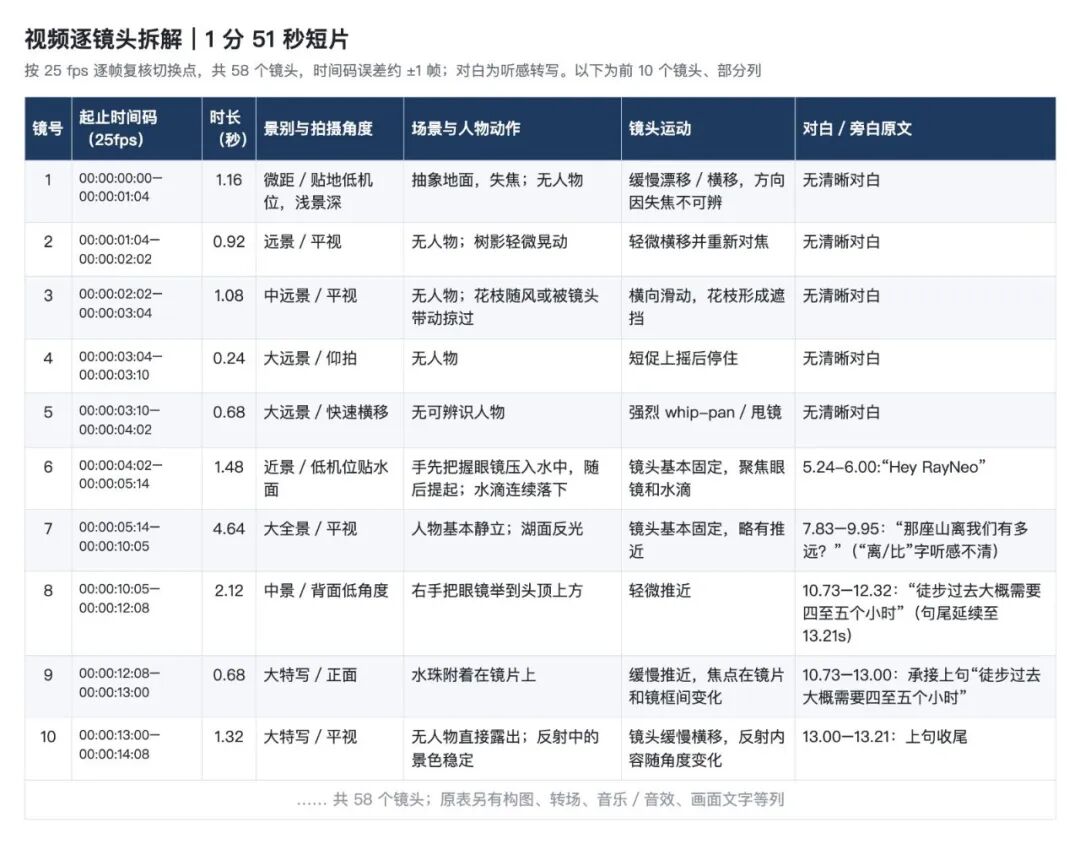Click timecode "00:00:00:00–00:00:01:04" of shot 1

121,187
